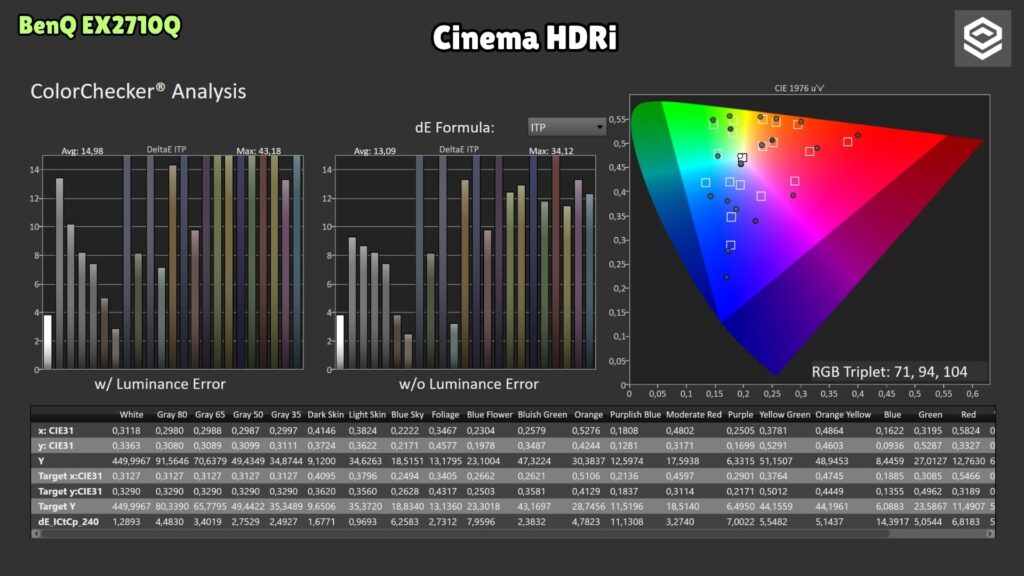
Task: Click the Target y:CIE31 row label
Action: (70, 491)
